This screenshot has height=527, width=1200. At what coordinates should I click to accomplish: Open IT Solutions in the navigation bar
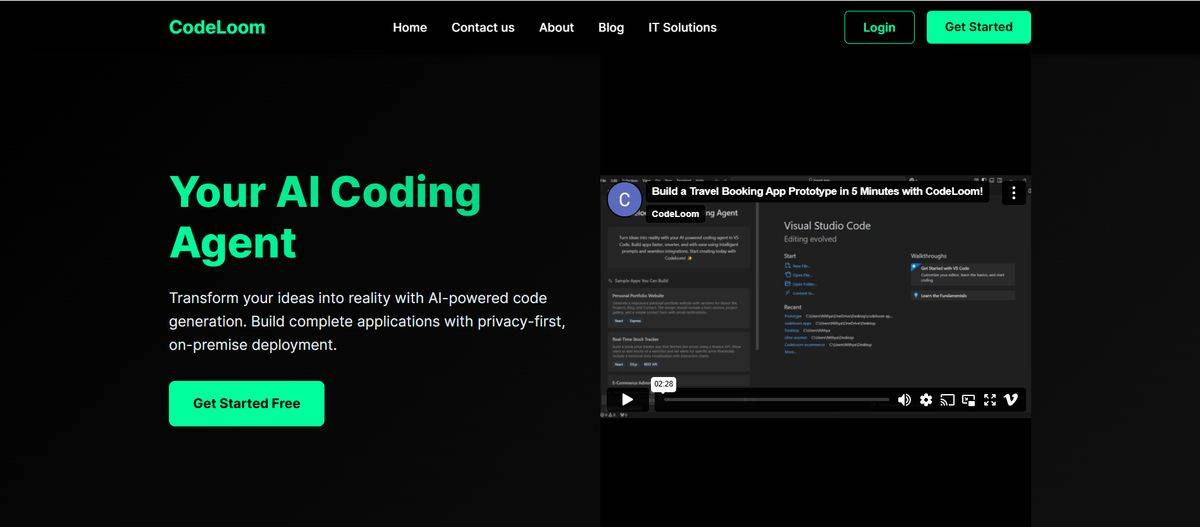tap(682, 27)
